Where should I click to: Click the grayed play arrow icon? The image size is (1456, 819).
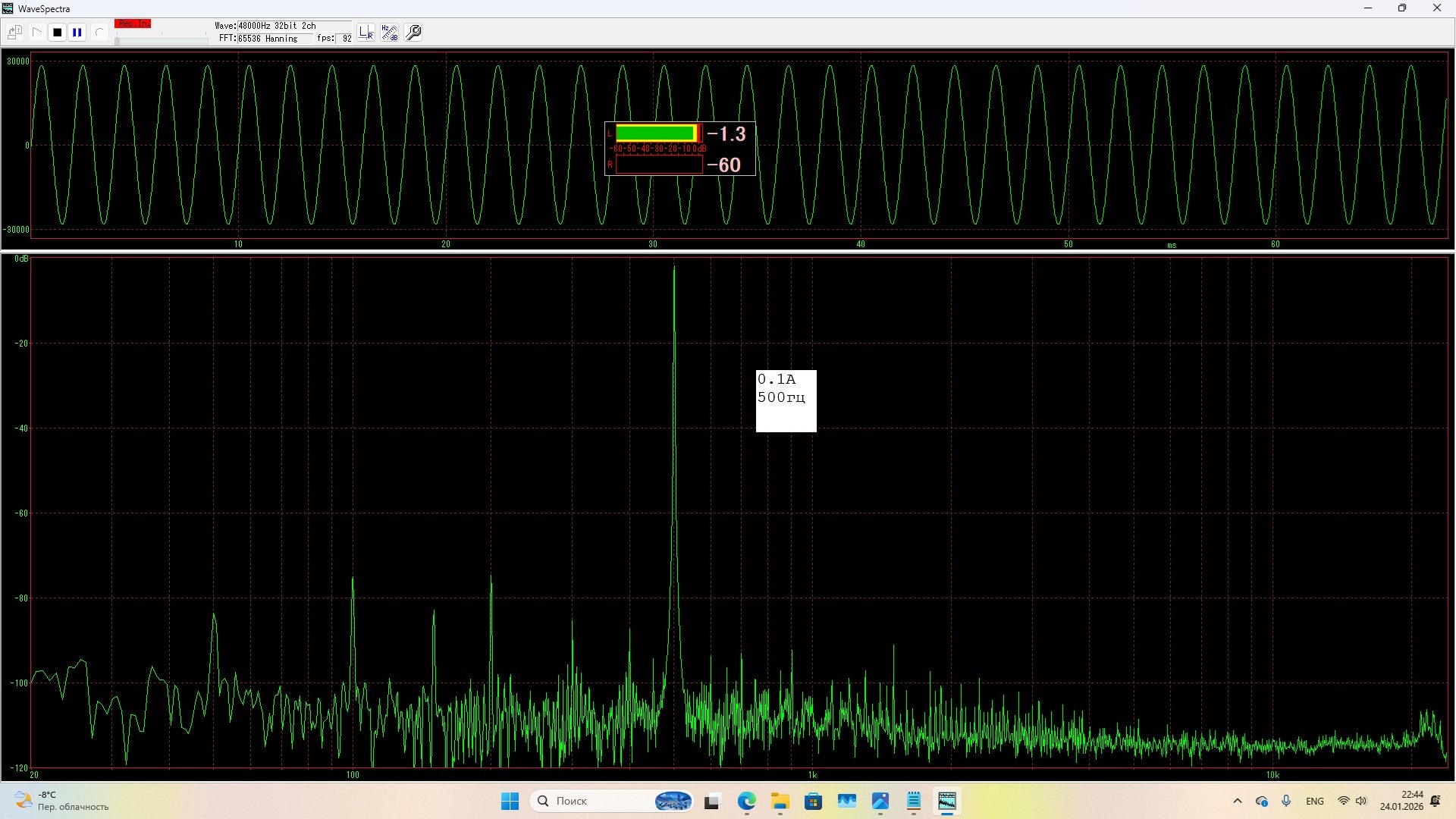(36, 33)
